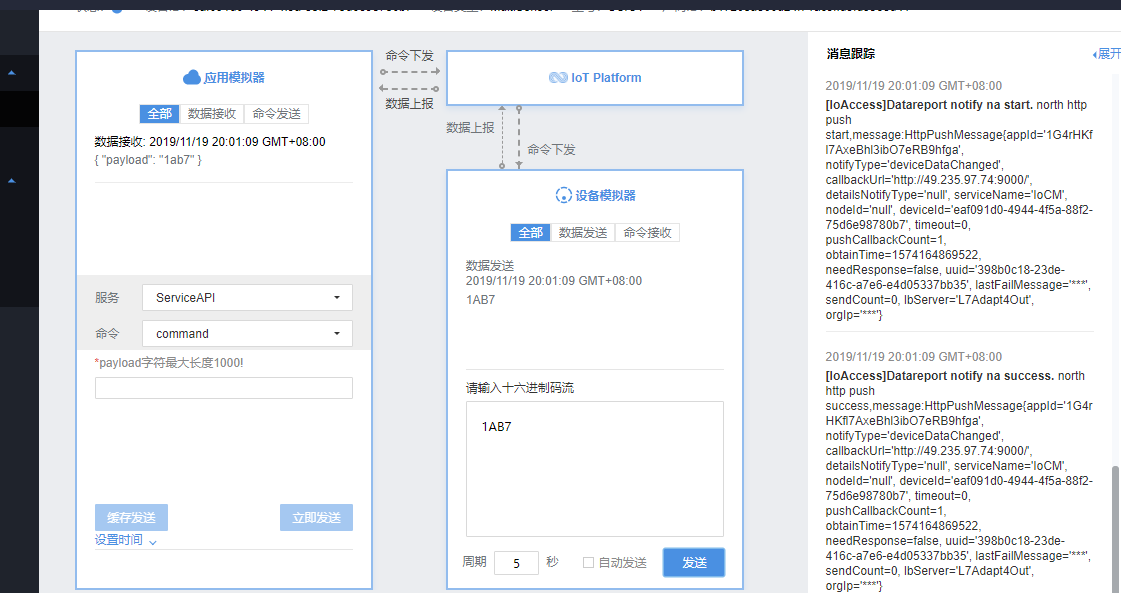1121x593 pixels.
Task: Click the cloud icon beside 应用模拟器
Action: coord(192,77)
